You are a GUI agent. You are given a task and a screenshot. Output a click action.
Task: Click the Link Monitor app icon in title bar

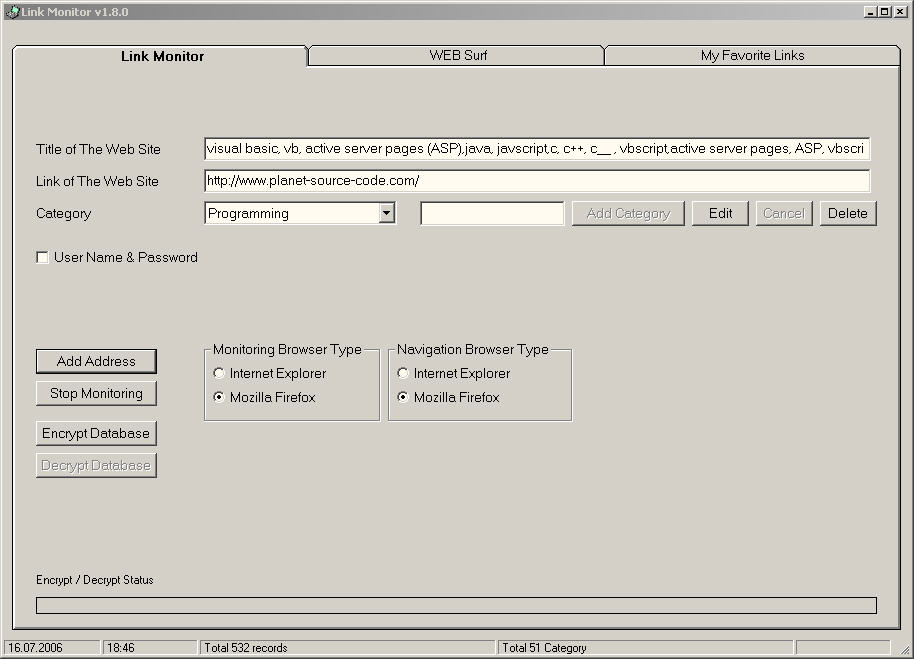(x=12, y=12)
